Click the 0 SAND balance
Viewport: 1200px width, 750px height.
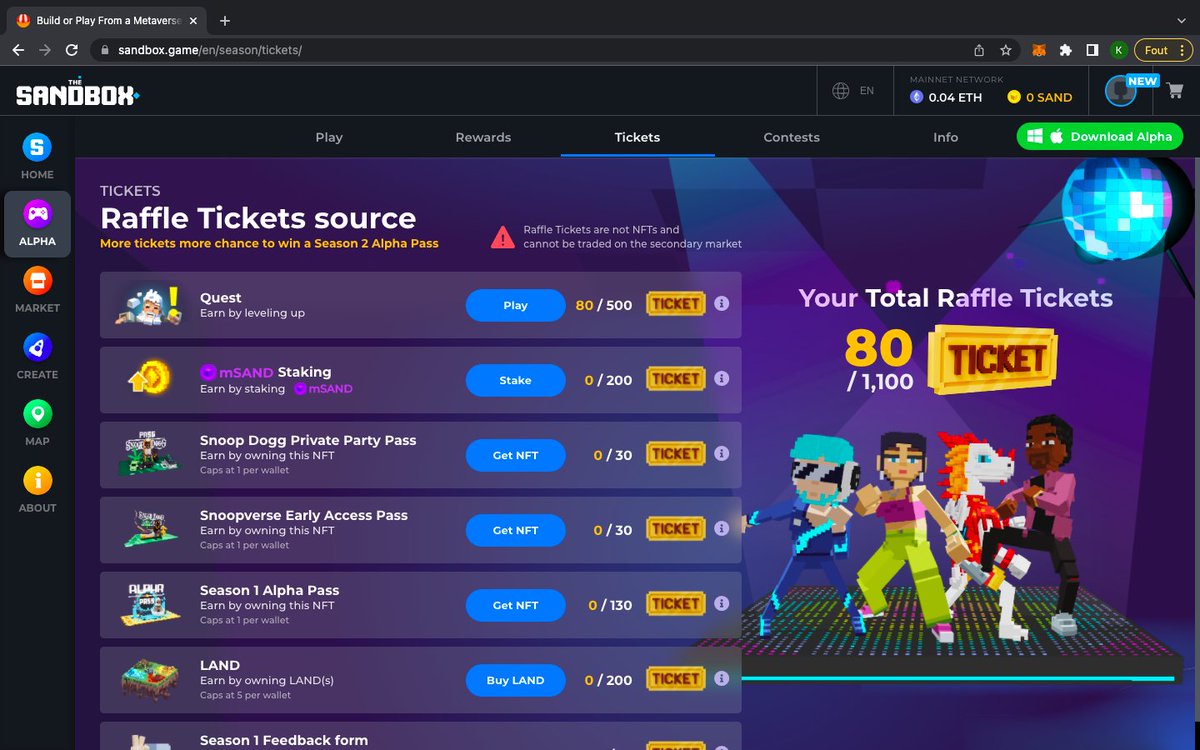[1039, 97]
